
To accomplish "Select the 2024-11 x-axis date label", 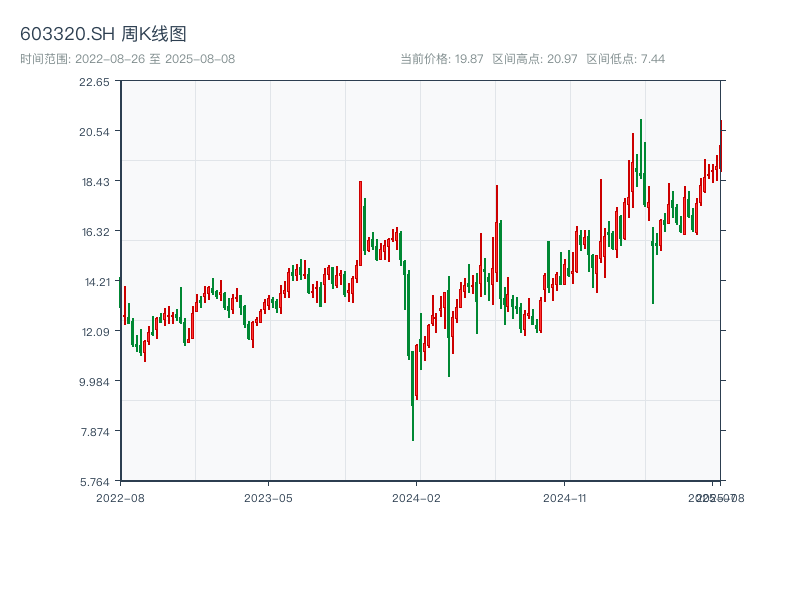I will click(564, 497).
